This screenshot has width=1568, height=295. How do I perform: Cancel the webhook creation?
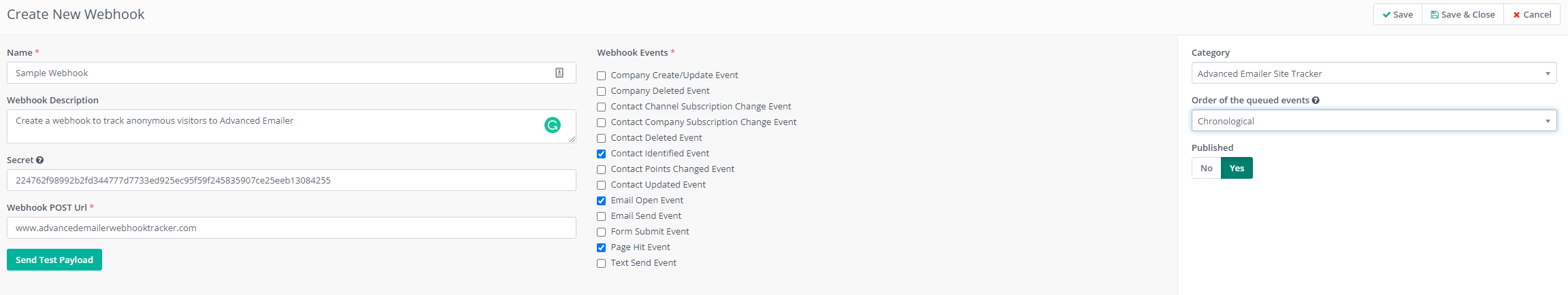[1532, 14]
